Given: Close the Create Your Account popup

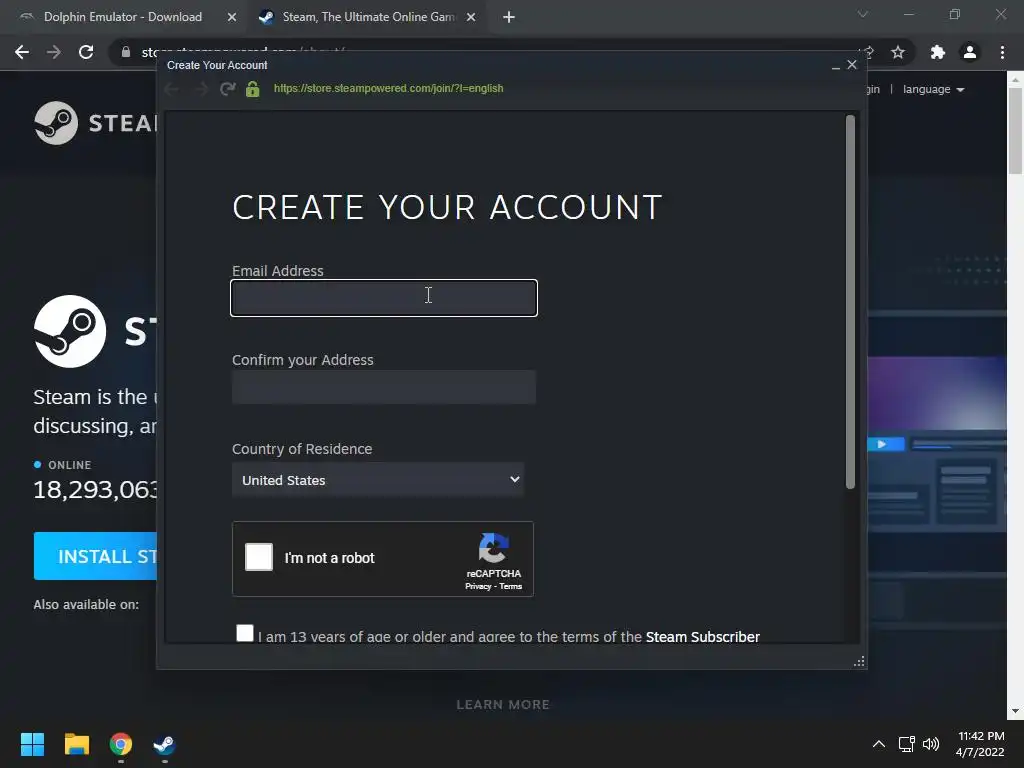Looking at the screenshot, I should pos(852,65).
